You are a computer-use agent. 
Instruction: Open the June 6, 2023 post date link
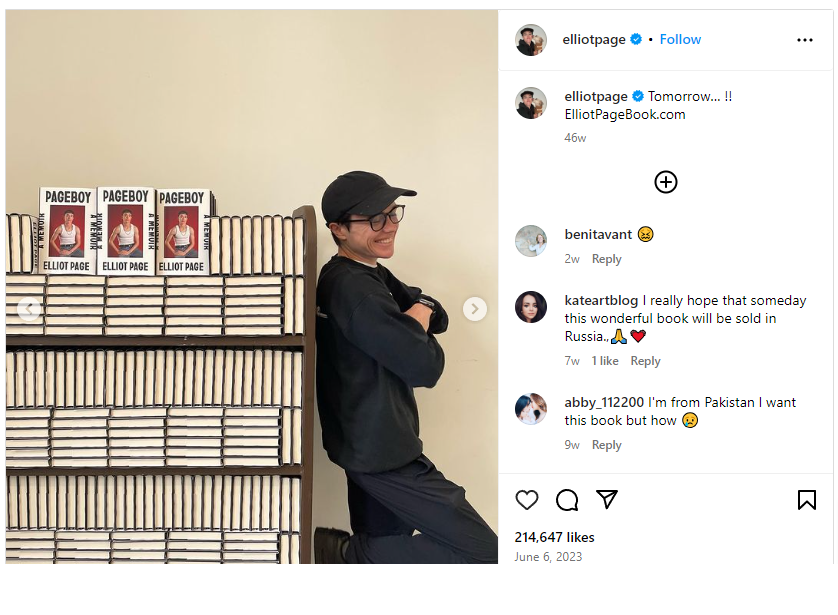[x=548, y=557]
